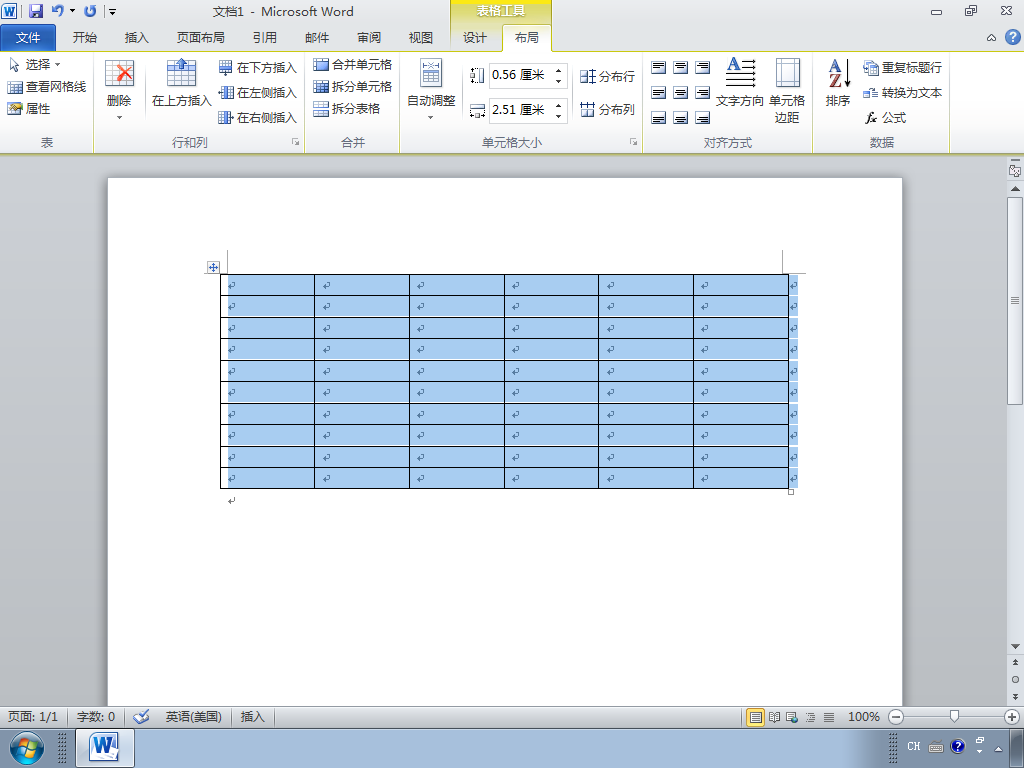
Task: Toggle insert/overtype mode (插入) in status bar
Action: point(253,716)
